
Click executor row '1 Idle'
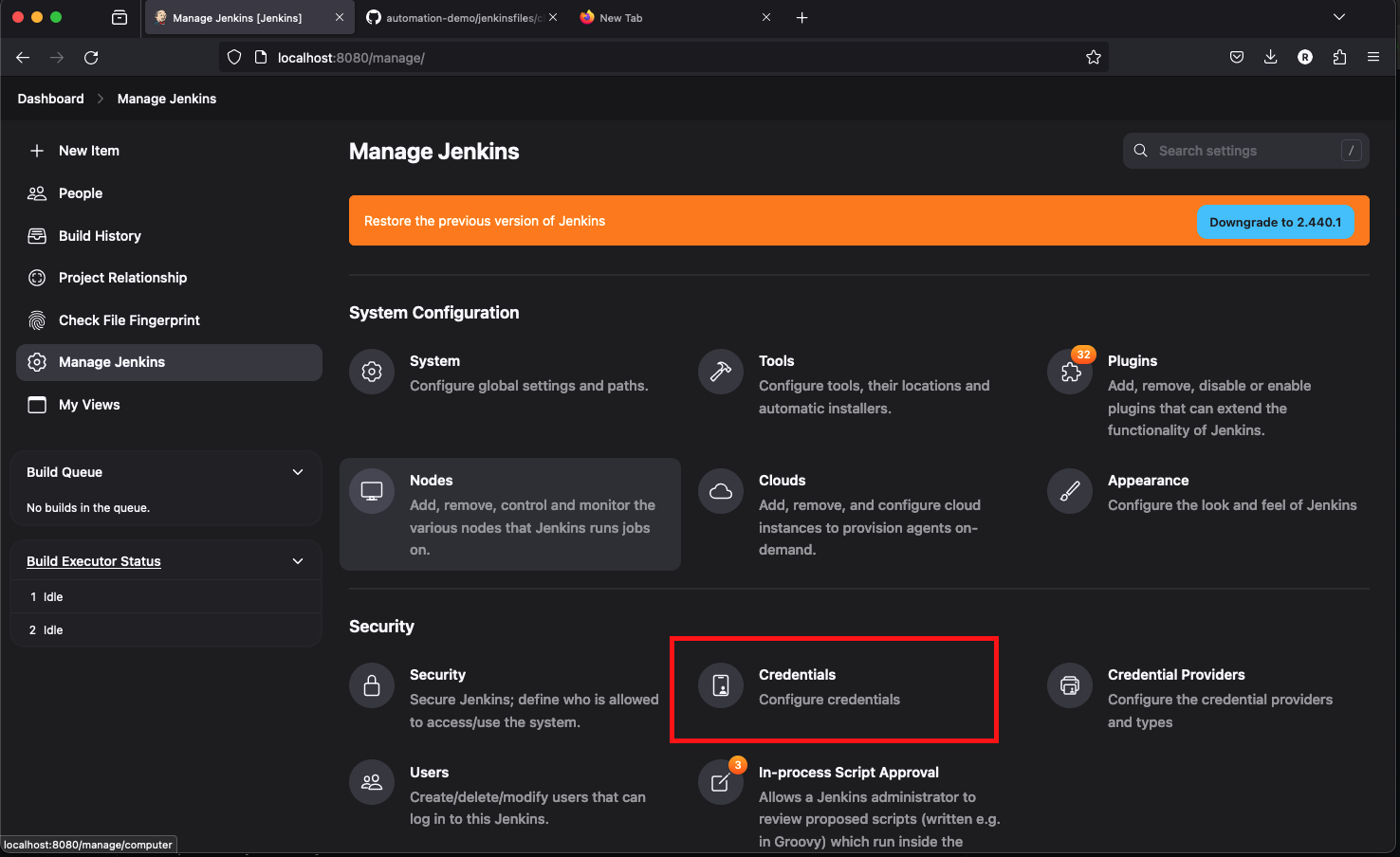pyautogui.click(x=166, y=597)
